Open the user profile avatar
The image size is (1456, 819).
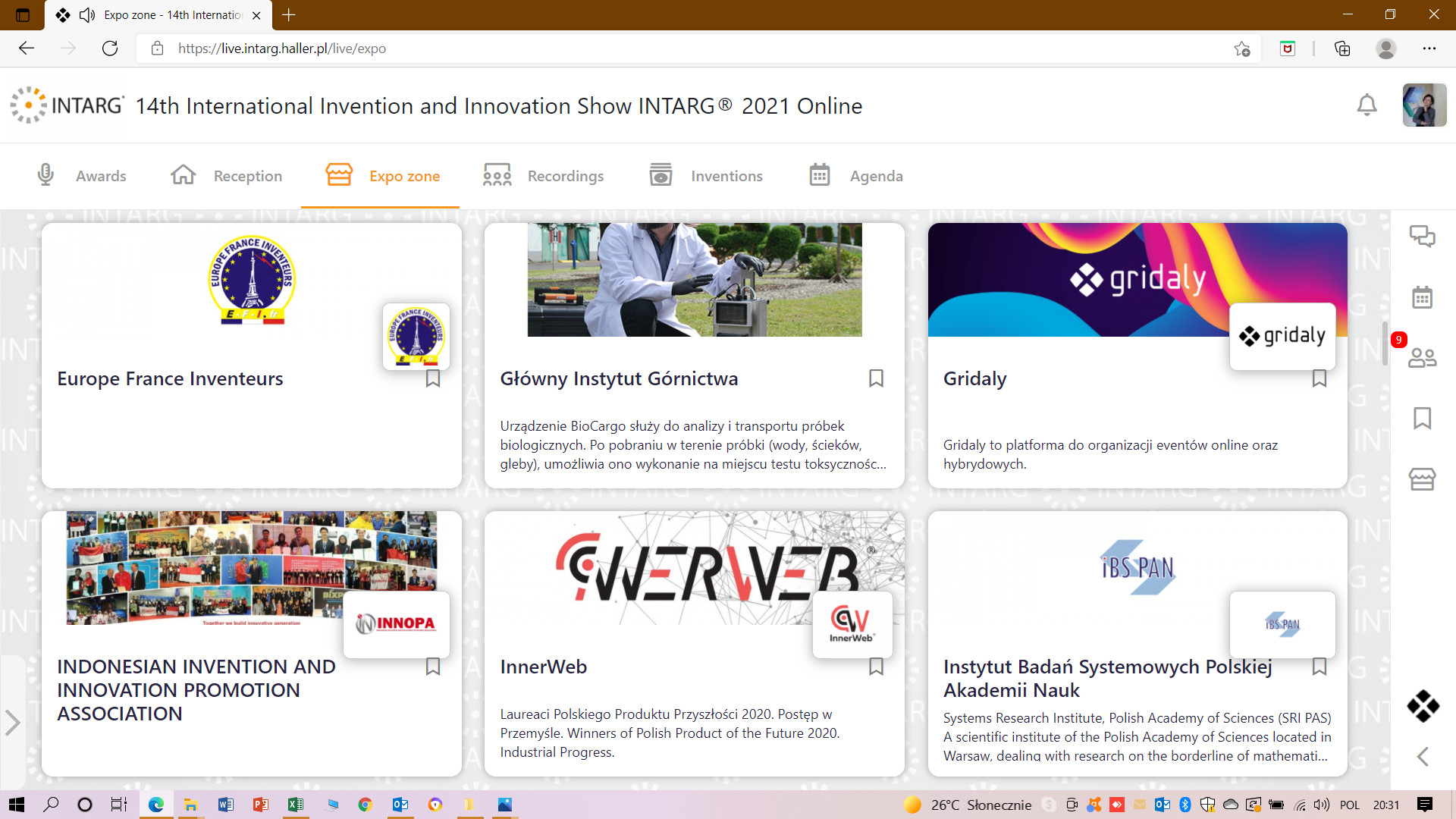coord(1424,105)
